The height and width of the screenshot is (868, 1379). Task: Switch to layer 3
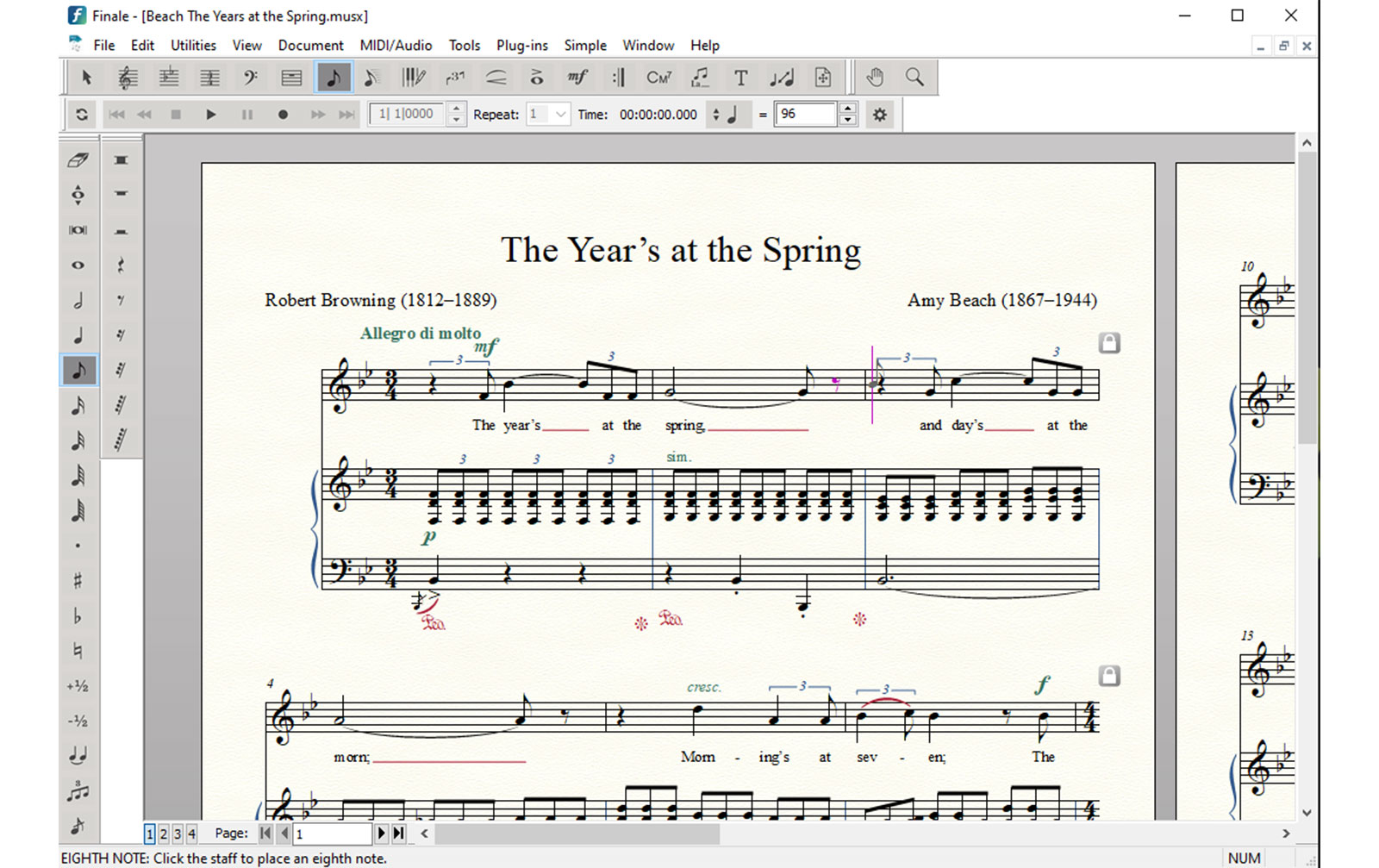[x=178, y=834]
